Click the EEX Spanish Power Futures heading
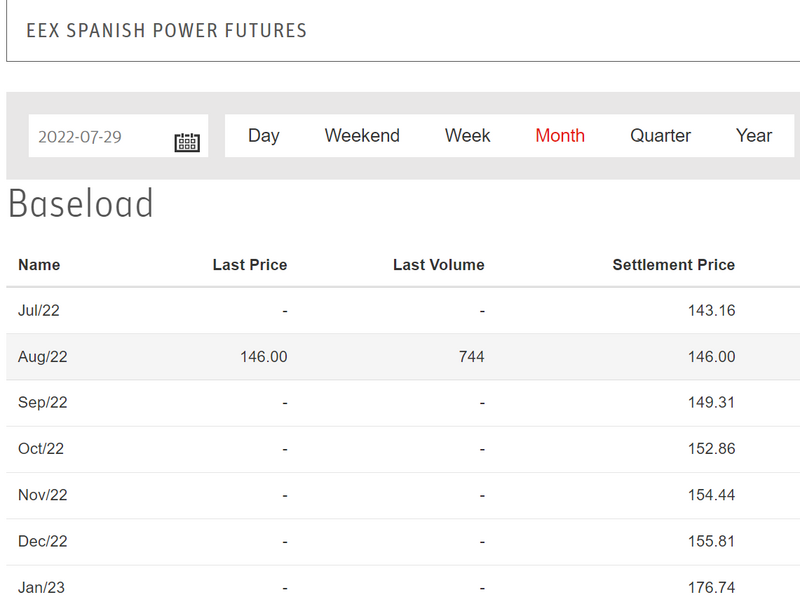Screen dimensions: 800x609 pos(166,30)
